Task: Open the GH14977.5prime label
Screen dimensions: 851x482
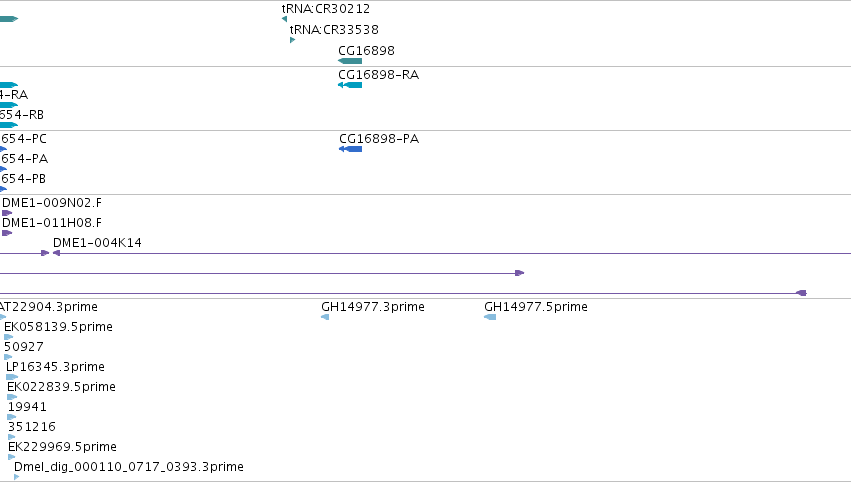Action: [536, 307]
